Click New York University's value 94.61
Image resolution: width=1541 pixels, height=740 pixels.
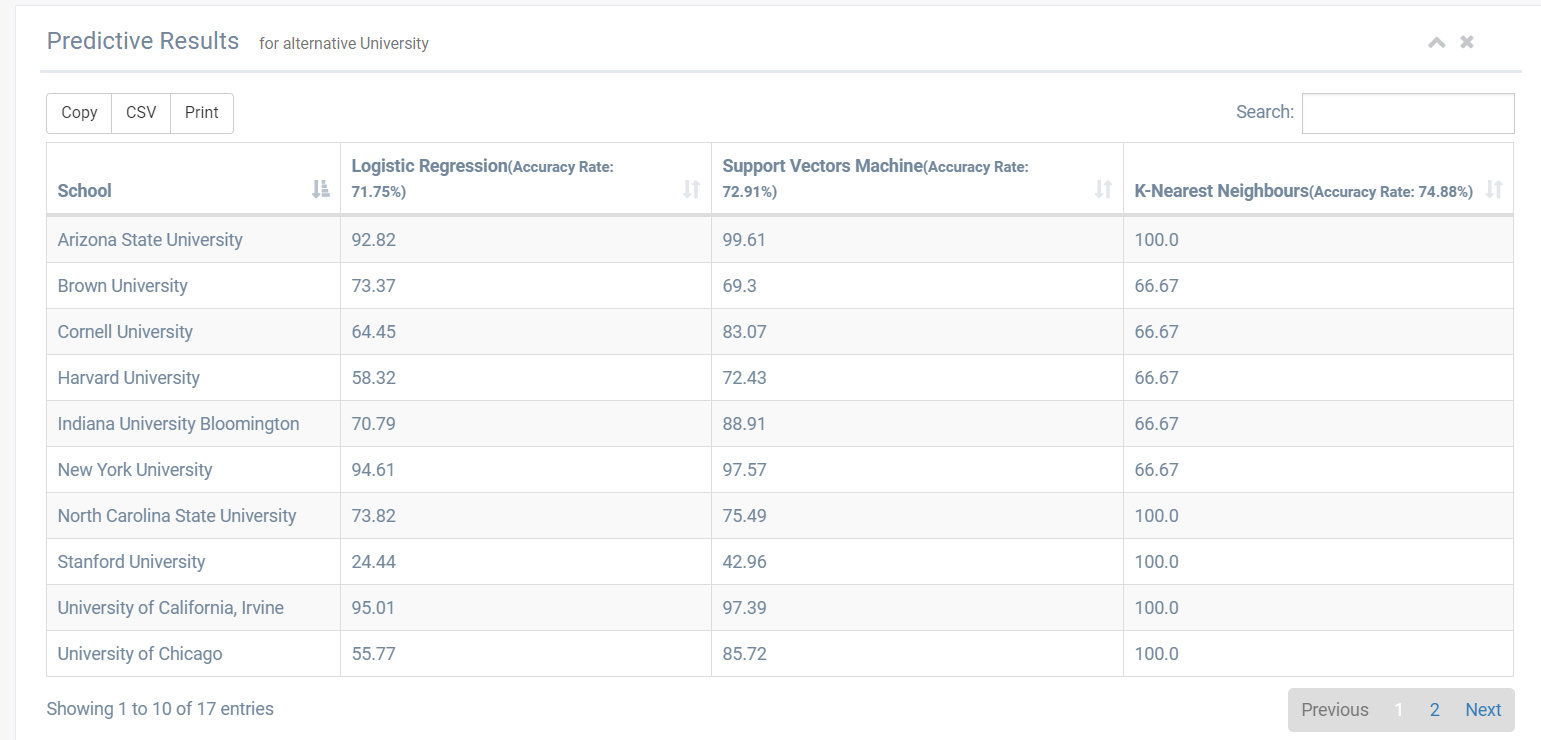tap(374, 470)
